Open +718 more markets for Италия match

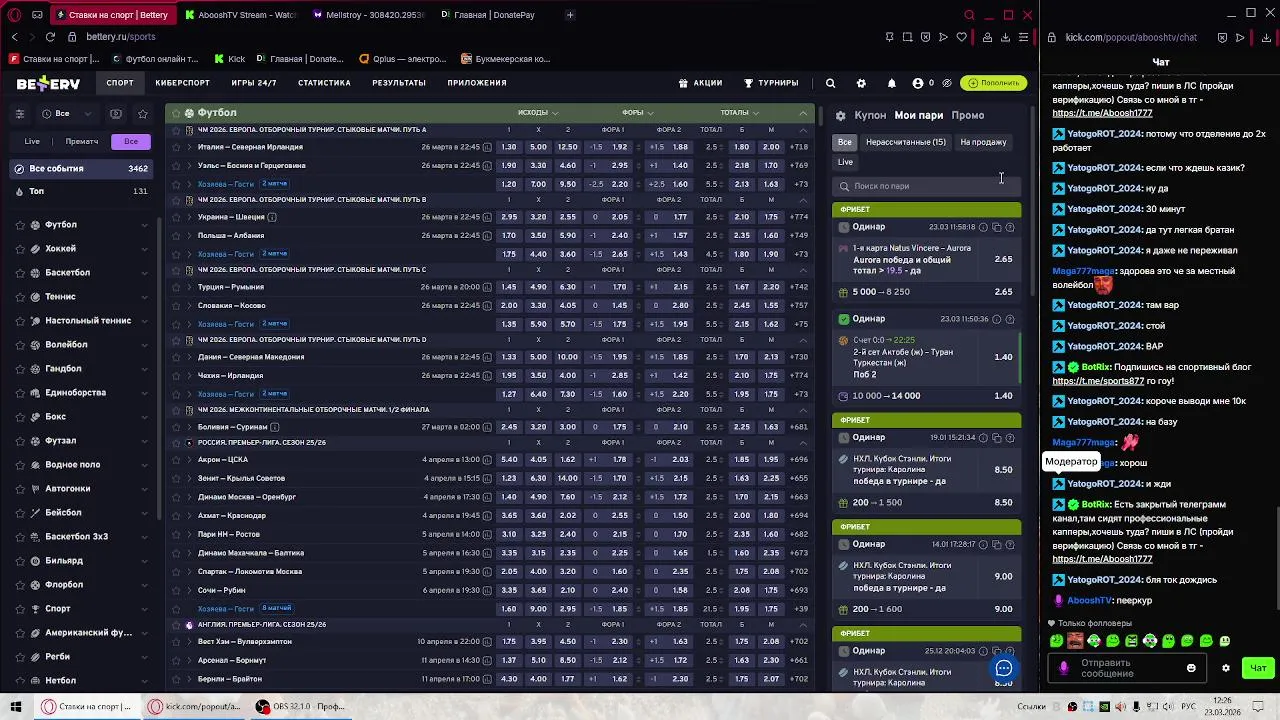pyautogui.click(x=799, y=147)
